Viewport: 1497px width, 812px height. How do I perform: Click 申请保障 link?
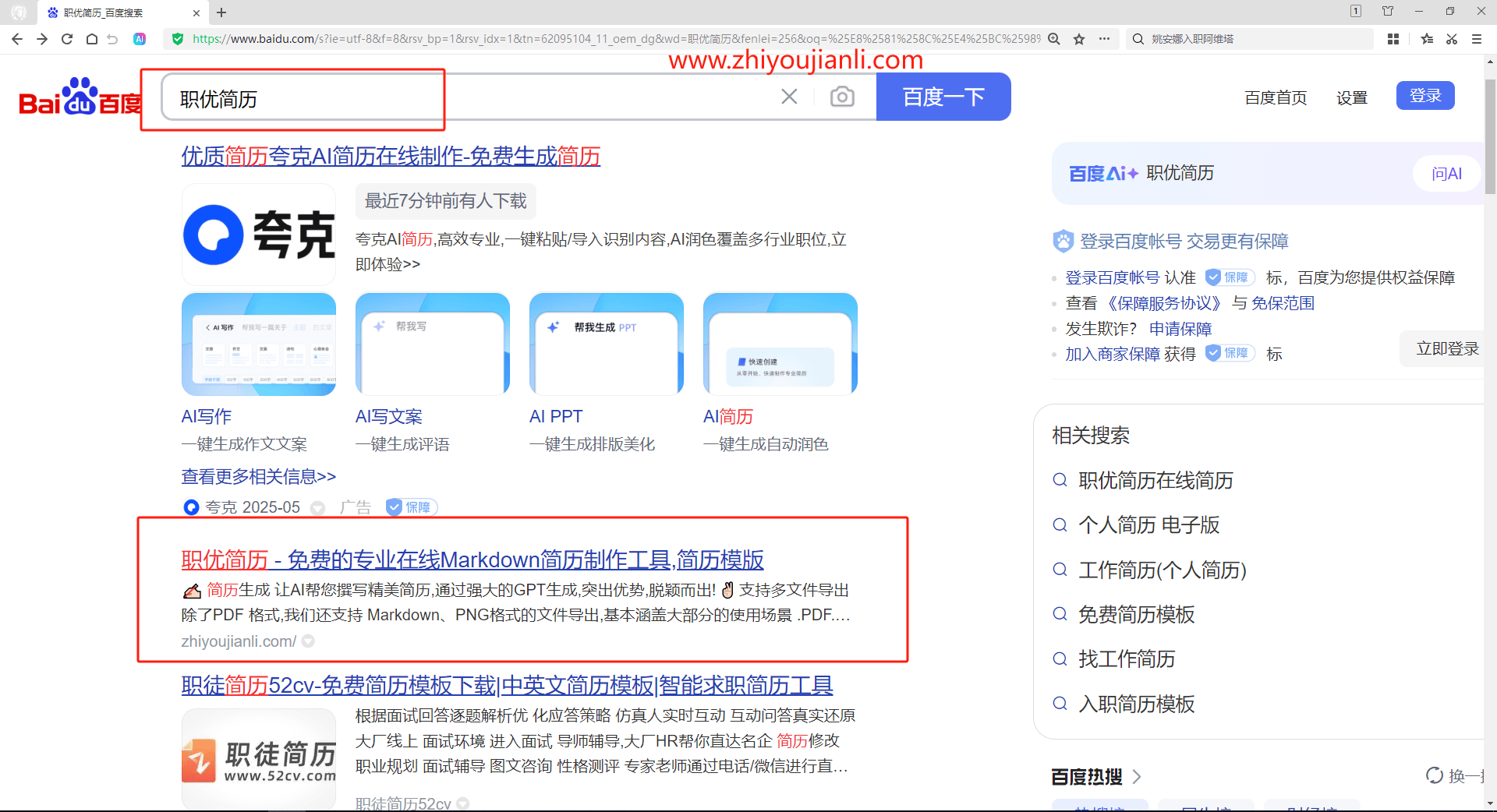pos(1180,329)
